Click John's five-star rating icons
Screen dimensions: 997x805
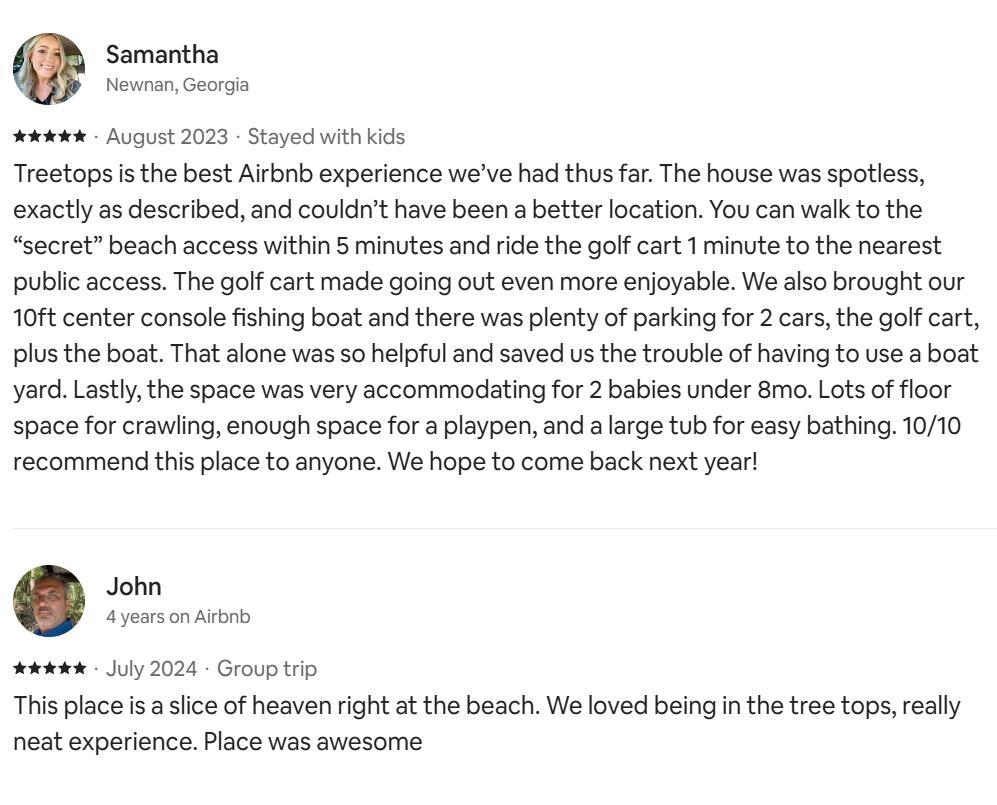pos(50,668)
